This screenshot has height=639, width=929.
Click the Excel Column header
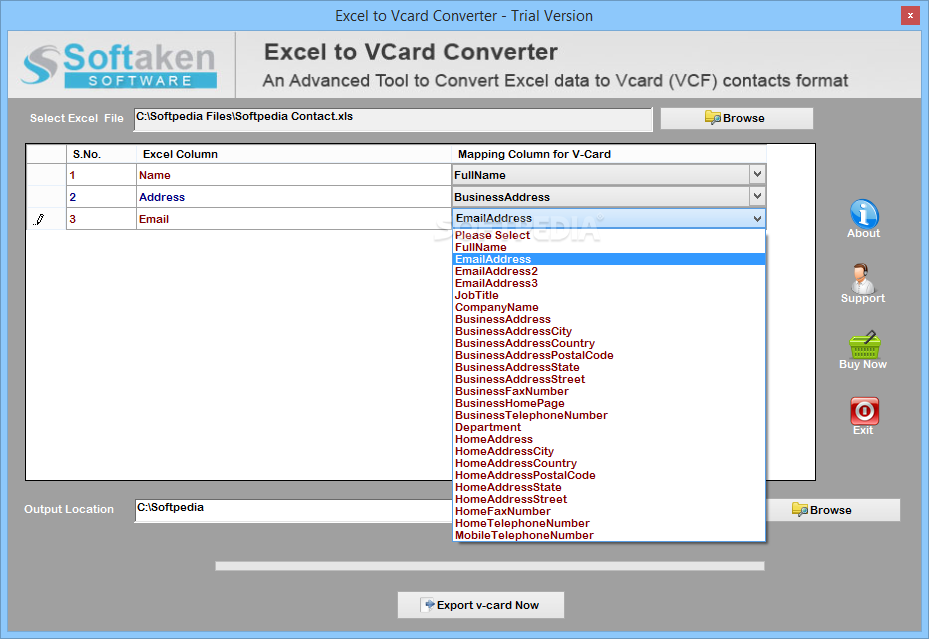[294, 154]
